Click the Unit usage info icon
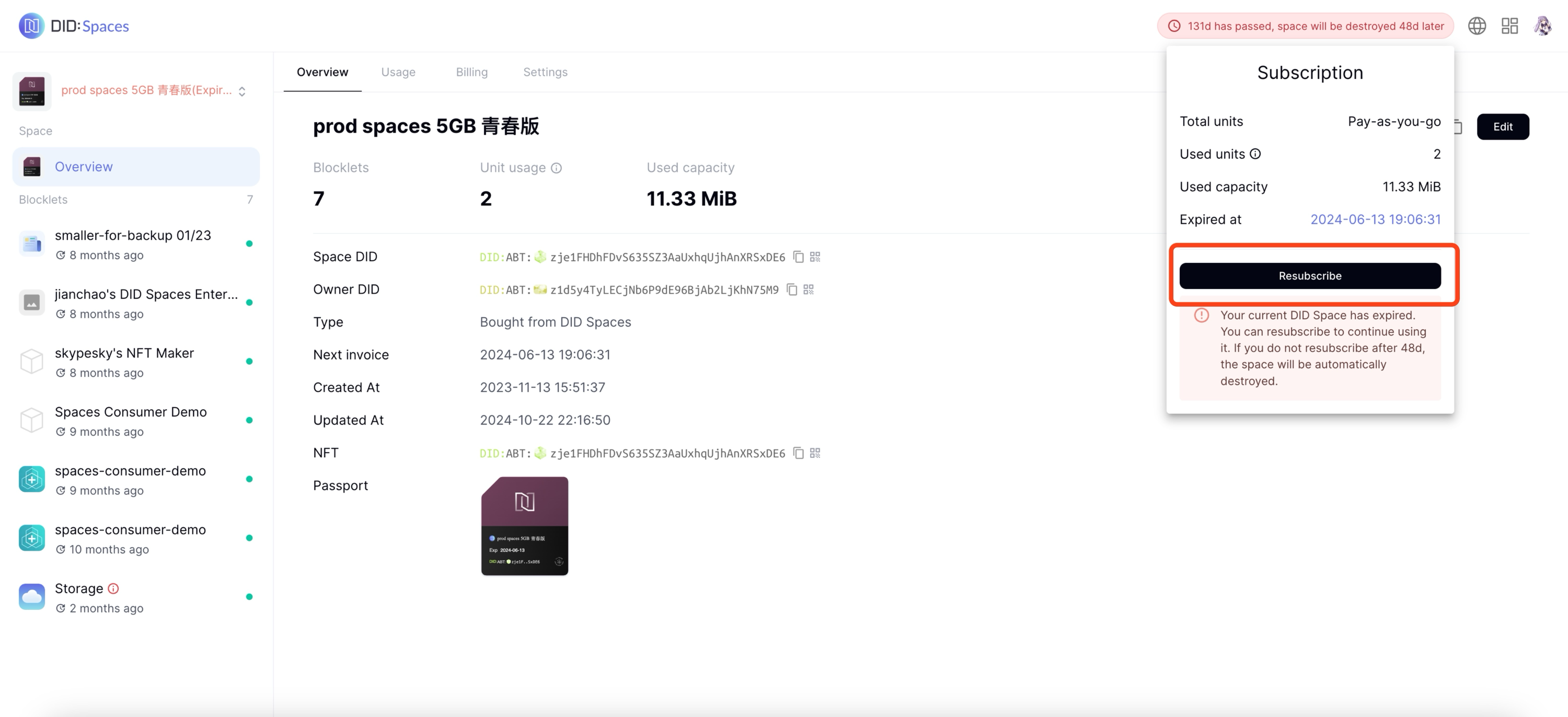This screenshot has height=717, width=1568. [556, 168]
